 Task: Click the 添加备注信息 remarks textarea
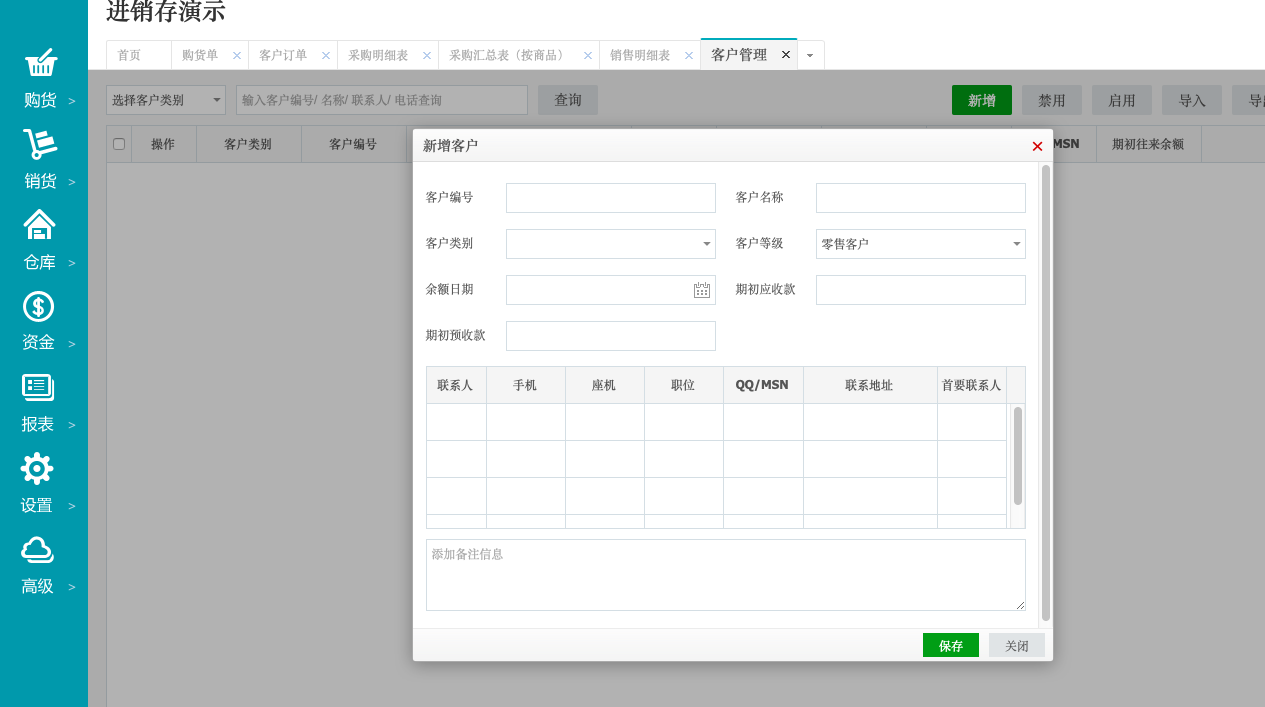pos(726,575)
